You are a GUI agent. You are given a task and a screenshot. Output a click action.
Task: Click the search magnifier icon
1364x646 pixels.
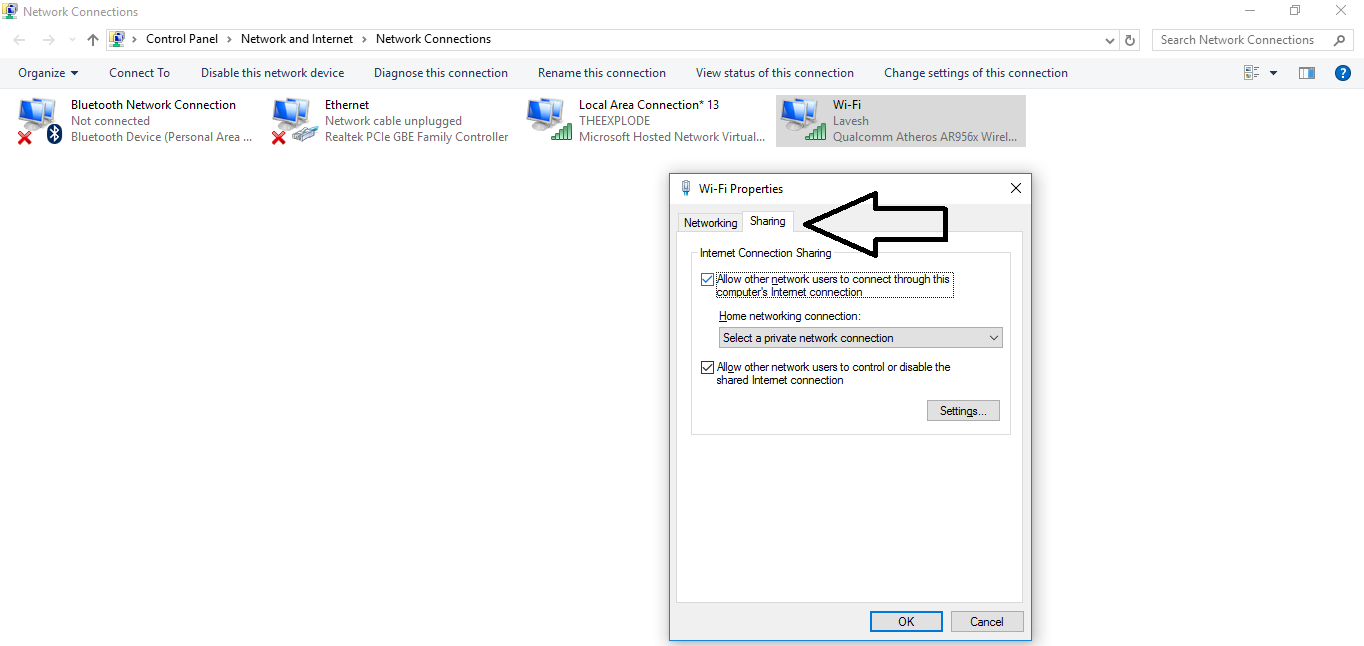coord(1340,39)
